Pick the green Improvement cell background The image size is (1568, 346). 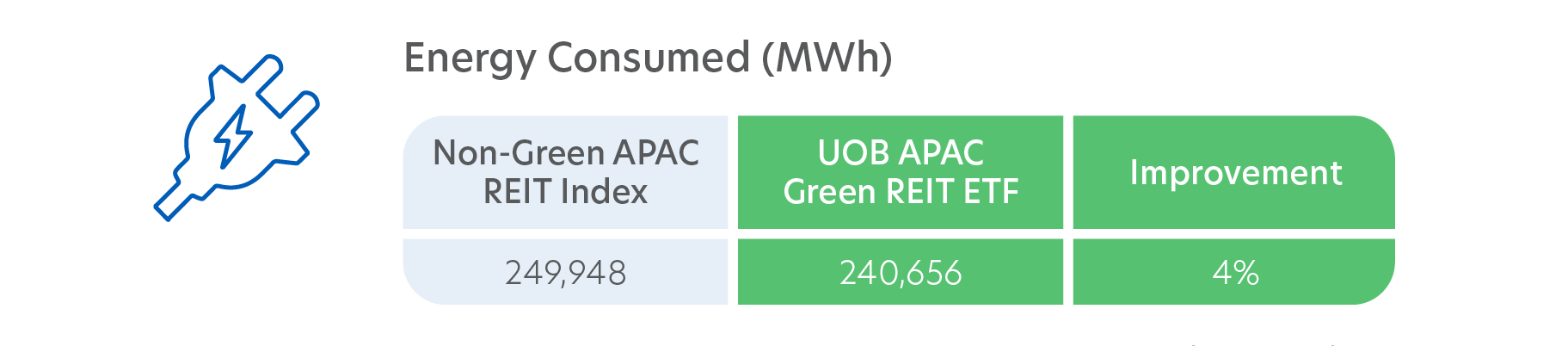pyautogui.click(x=1233, y=212)
